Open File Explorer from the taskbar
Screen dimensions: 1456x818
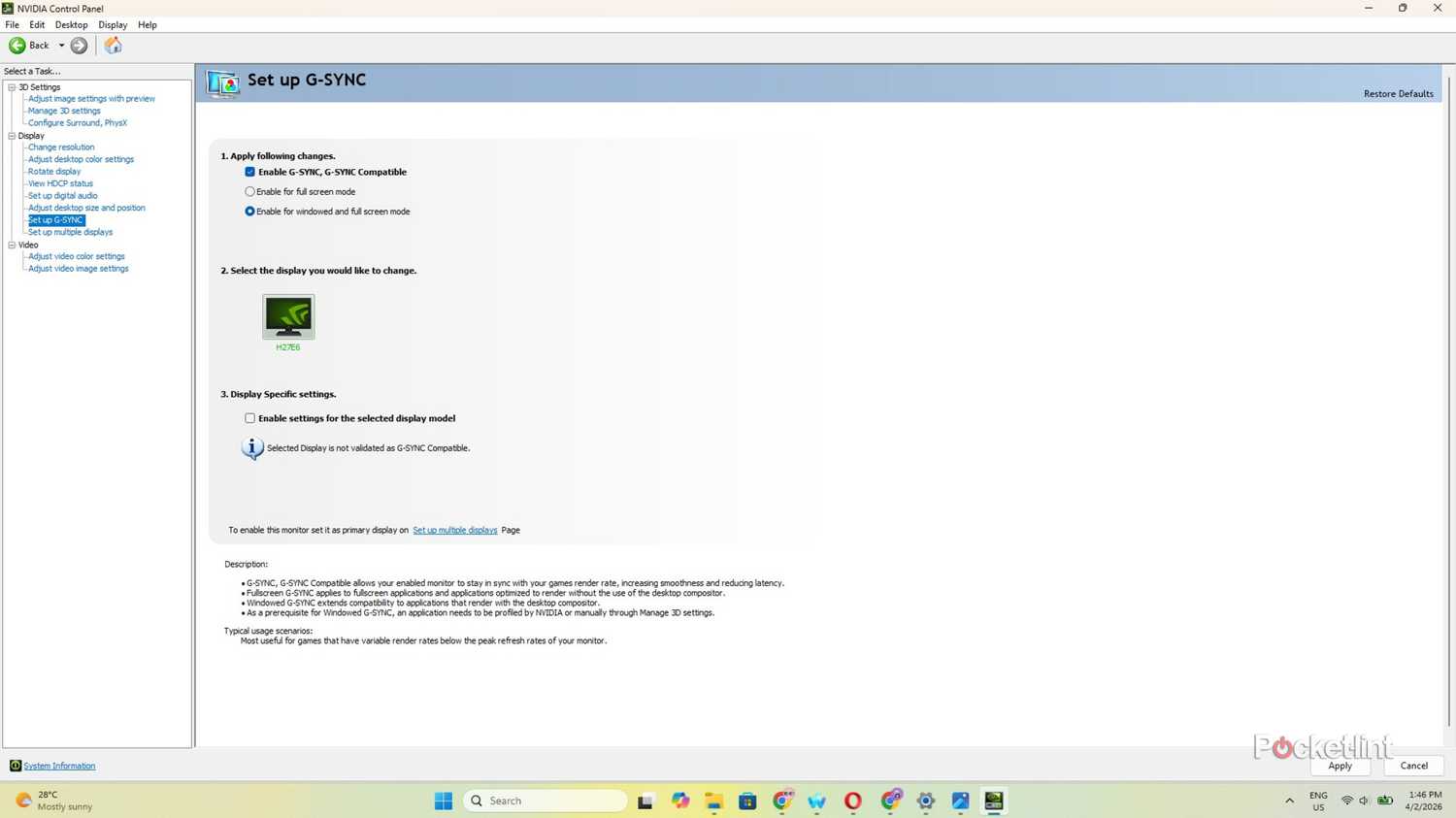point(714,801)
